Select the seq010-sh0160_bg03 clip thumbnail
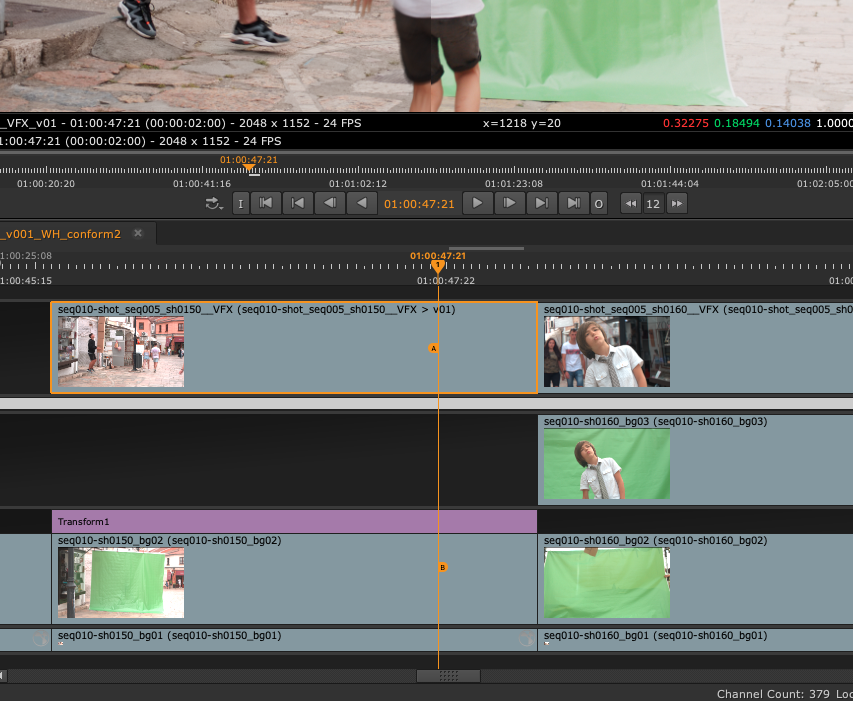The image size is (853, 701). [606, 464]
